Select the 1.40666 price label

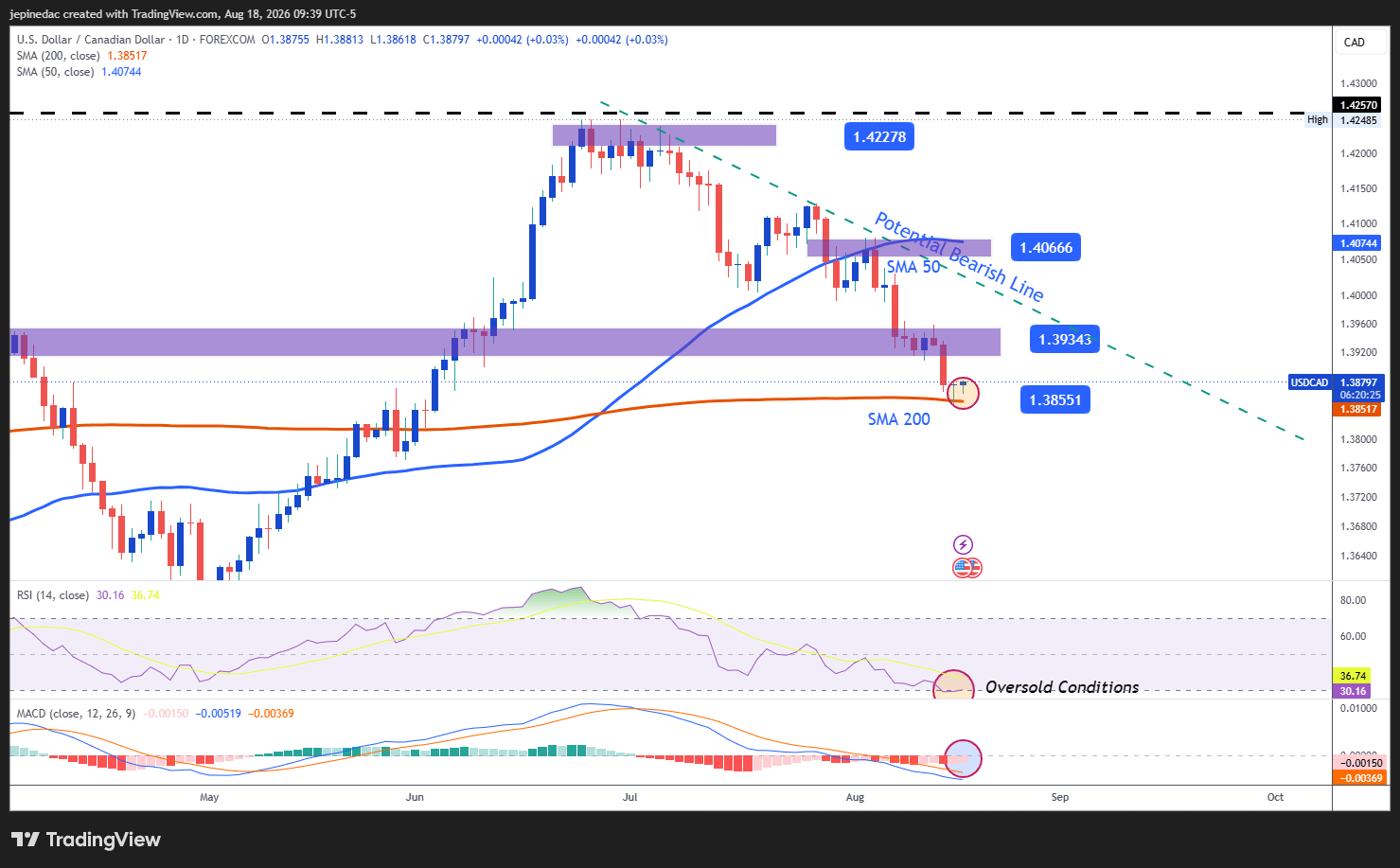[1046, 248]
